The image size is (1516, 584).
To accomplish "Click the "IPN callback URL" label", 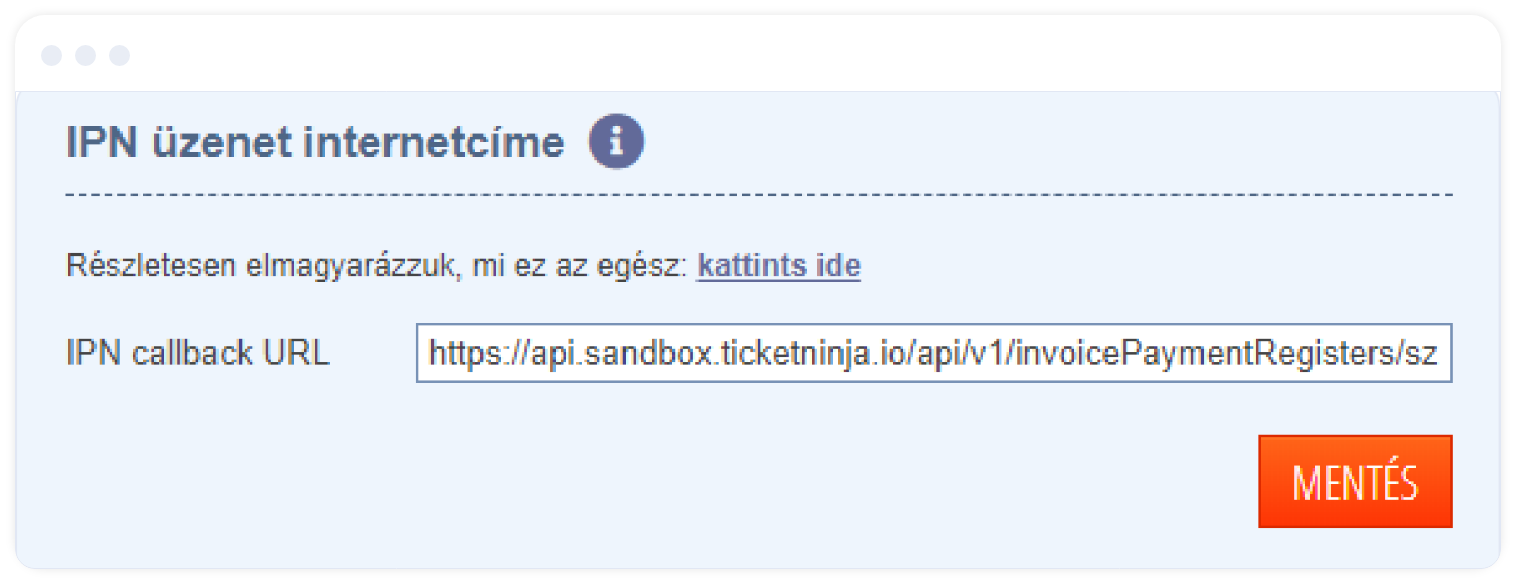I will click(197, 352).
